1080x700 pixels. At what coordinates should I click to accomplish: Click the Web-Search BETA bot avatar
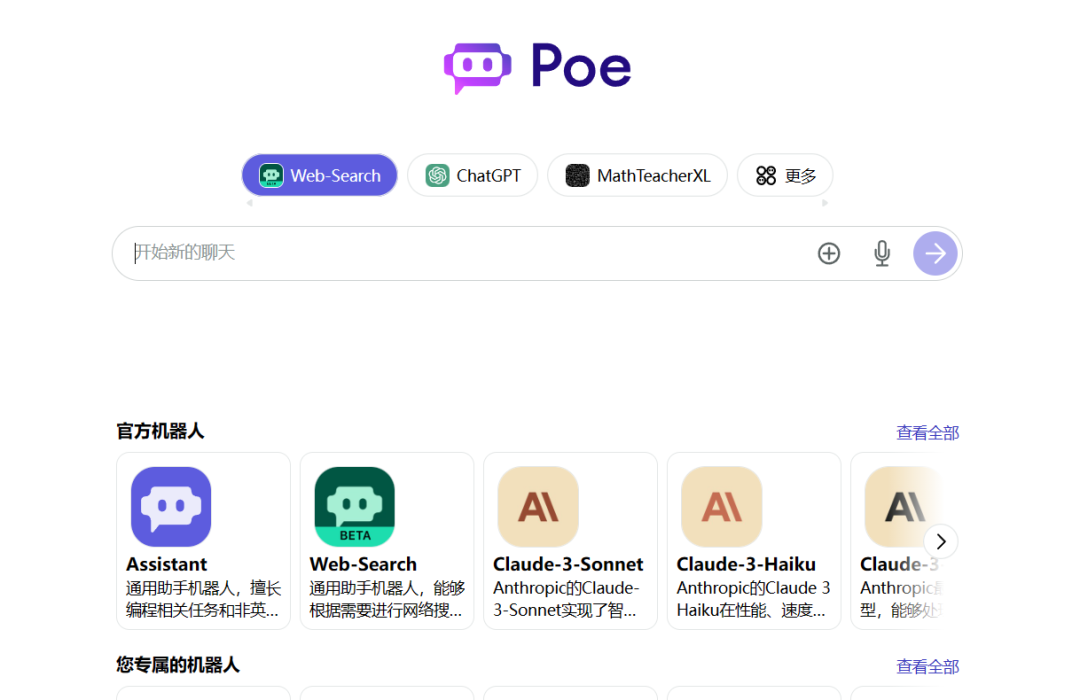(355, 506)
